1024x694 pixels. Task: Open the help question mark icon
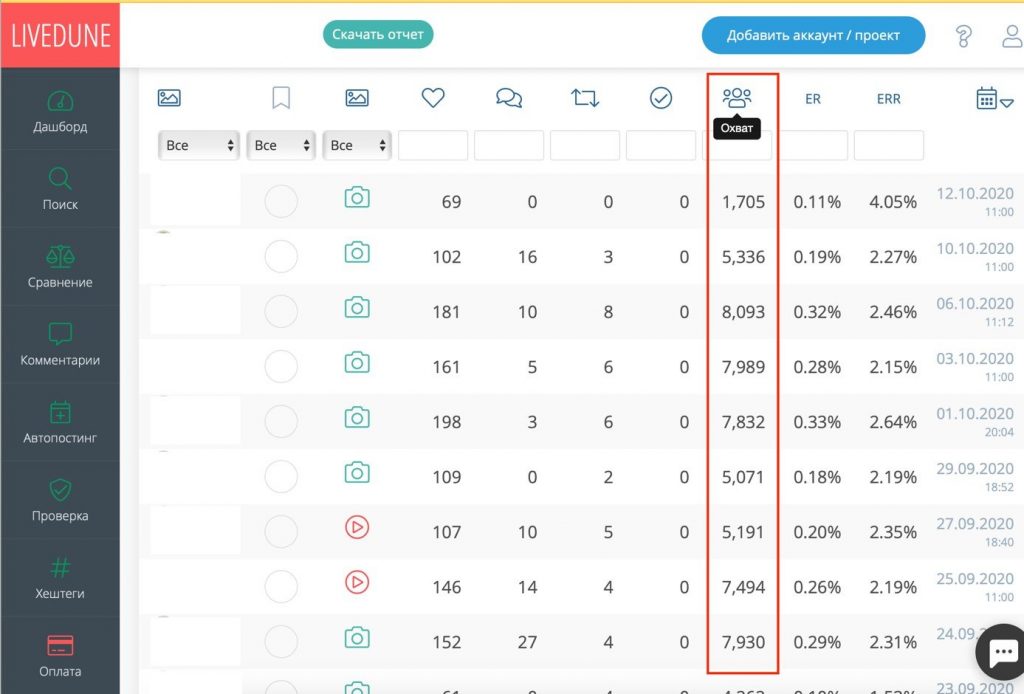pyautogui.click(x=963, y=36)
